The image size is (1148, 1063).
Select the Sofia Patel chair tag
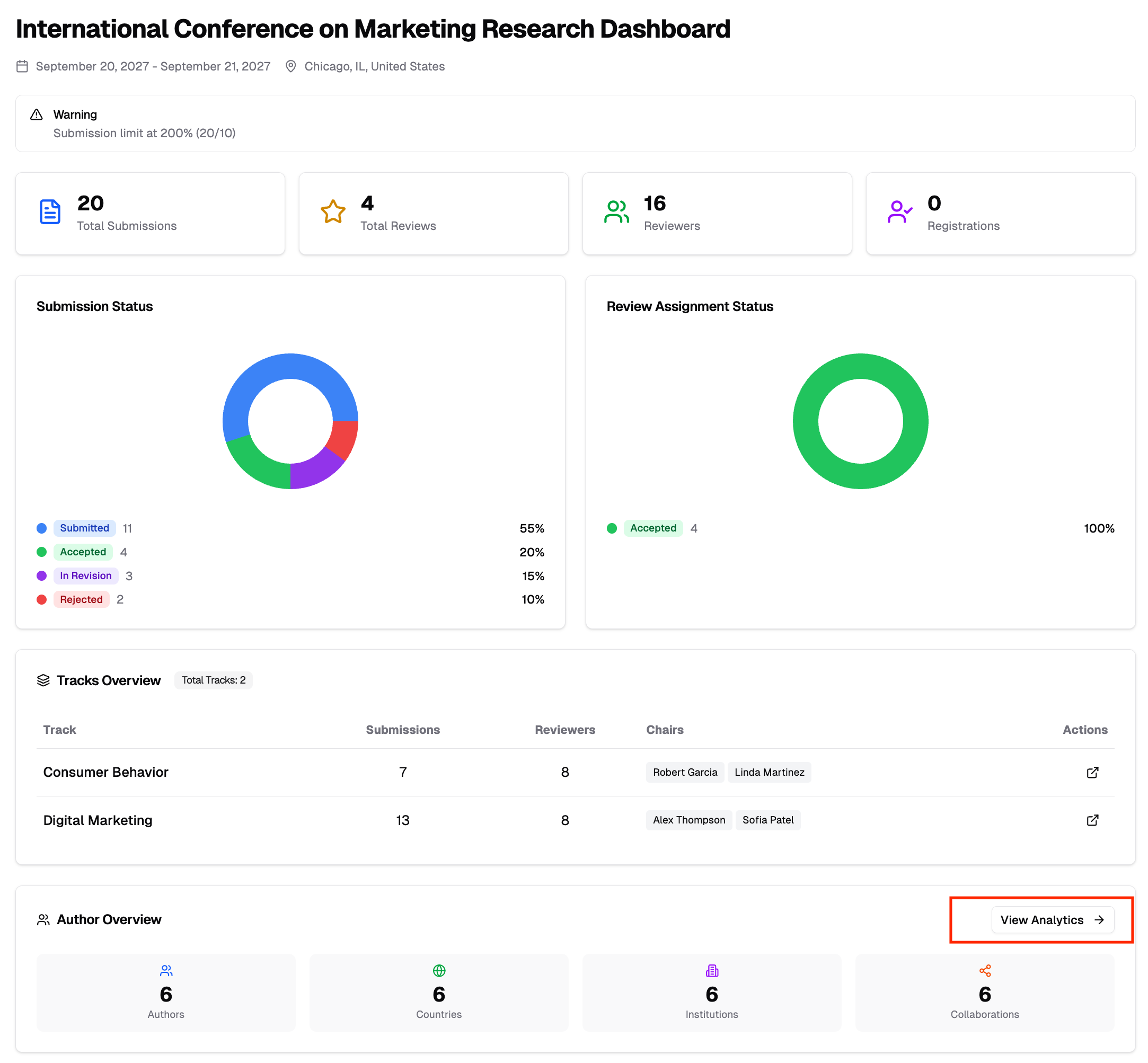click(x=767, y=820)
